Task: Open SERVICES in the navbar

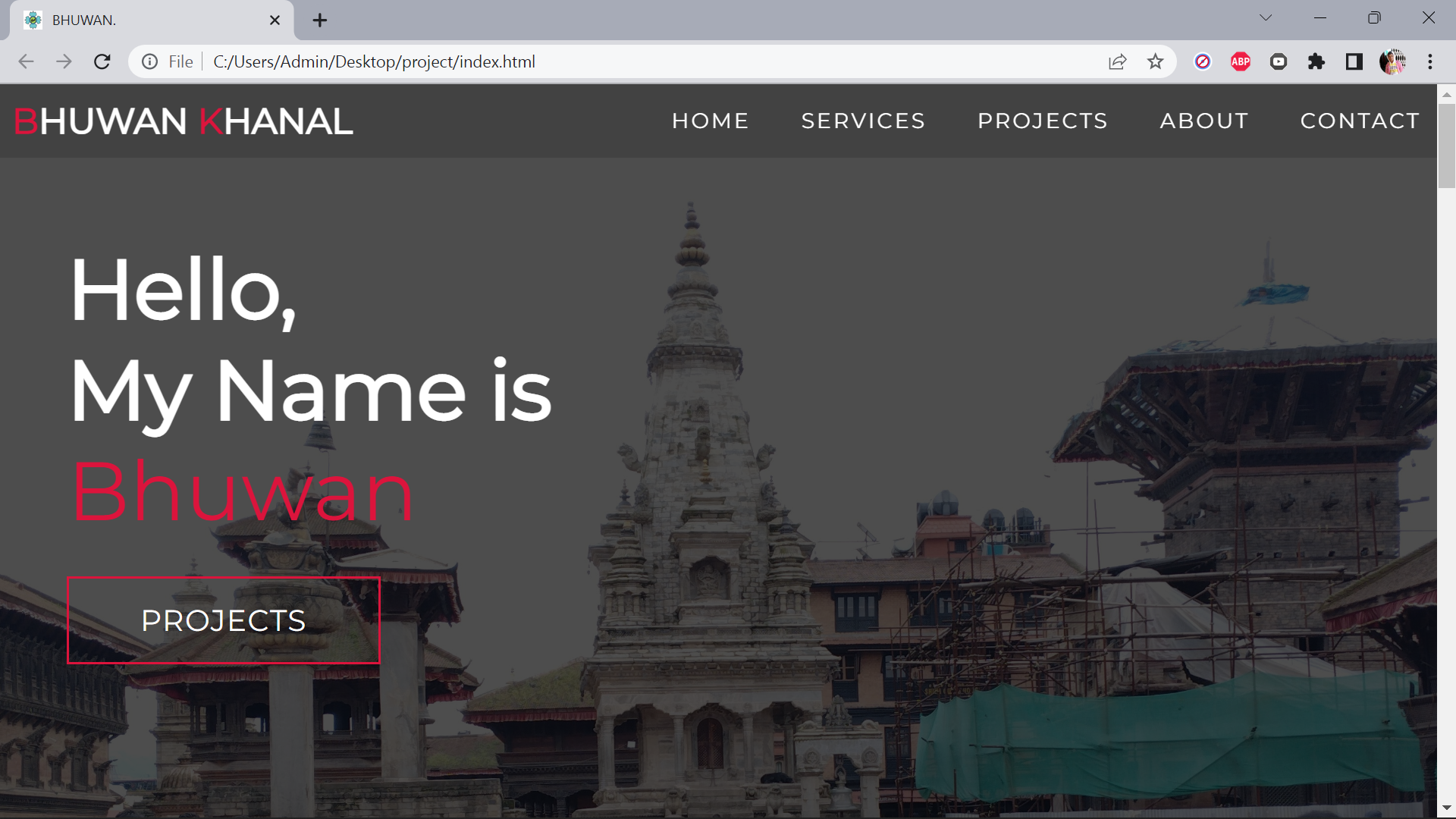Action: [x=863, y=121]
